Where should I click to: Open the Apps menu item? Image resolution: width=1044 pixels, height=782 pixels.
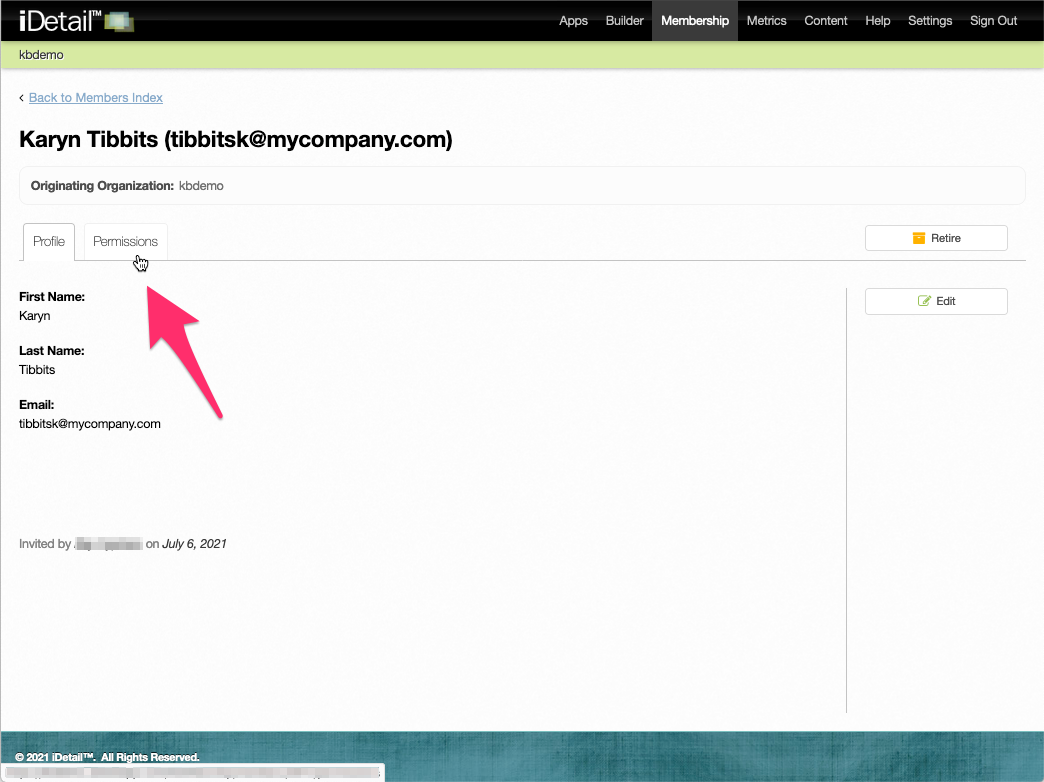[573, 21]
